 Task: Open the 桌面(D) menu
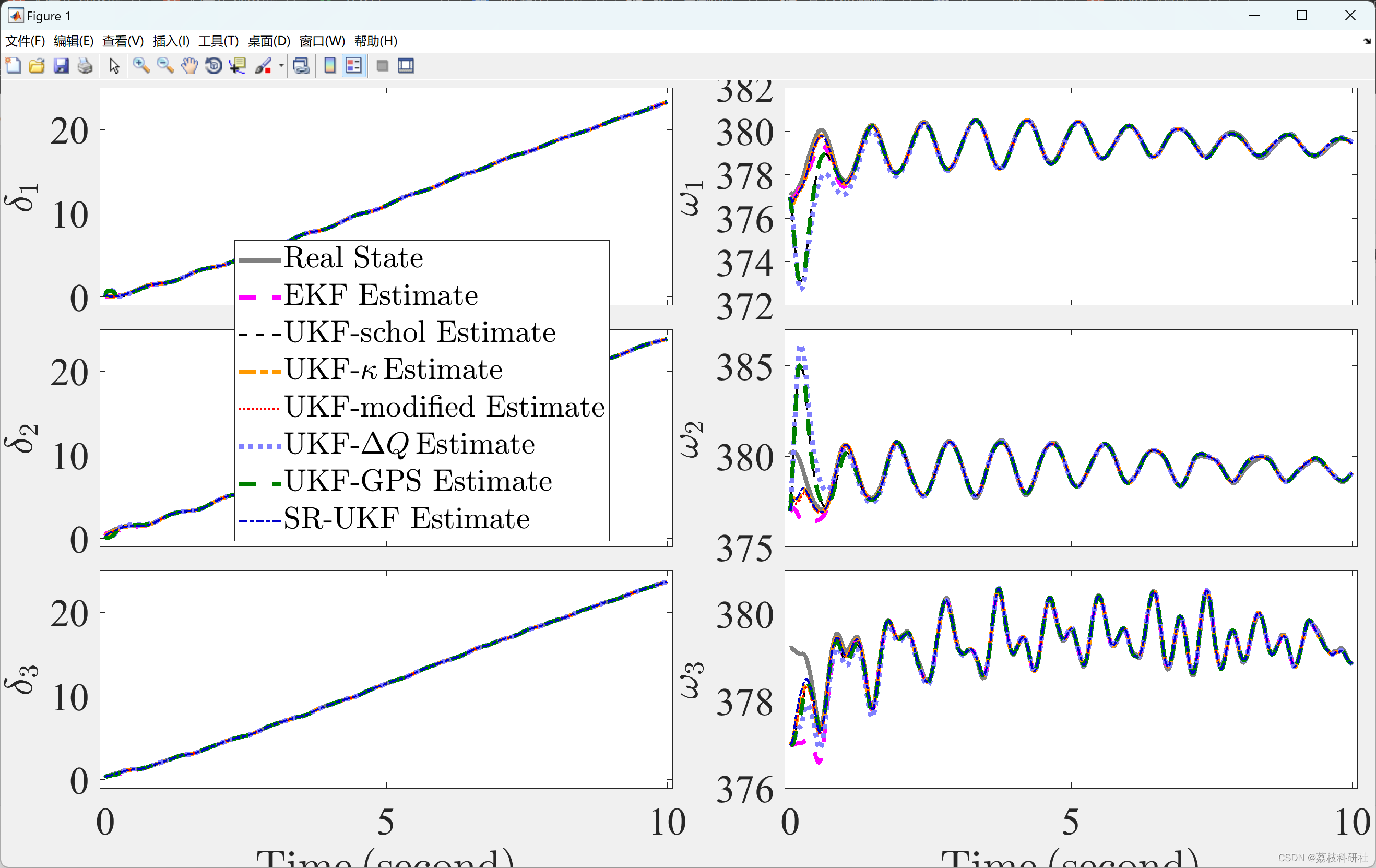(269, 41)
